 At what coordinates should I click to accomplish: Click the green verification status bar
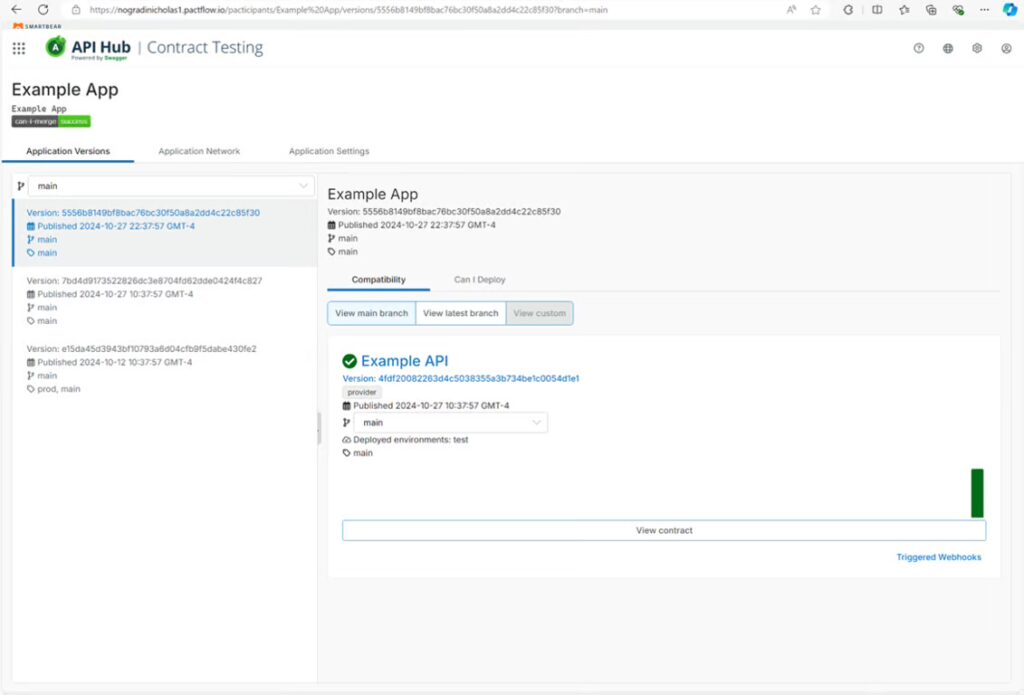(x=977, y=493)
